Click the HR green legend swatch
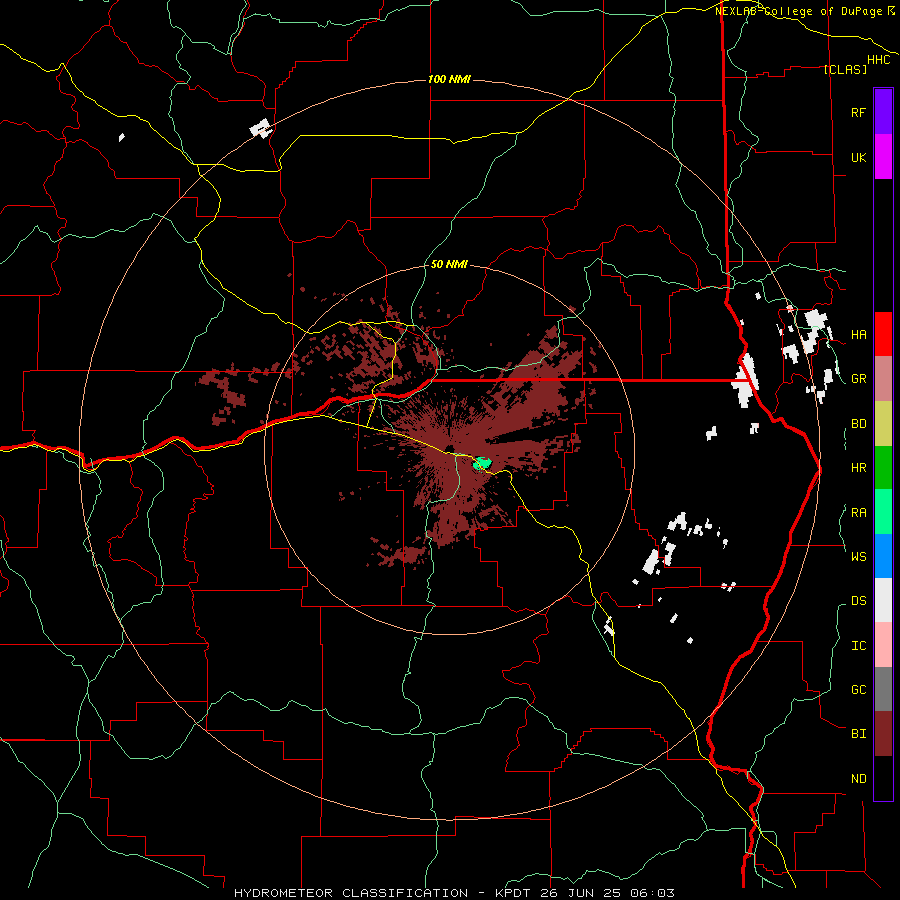The image size is (900, 900). (x=883, y=468)
